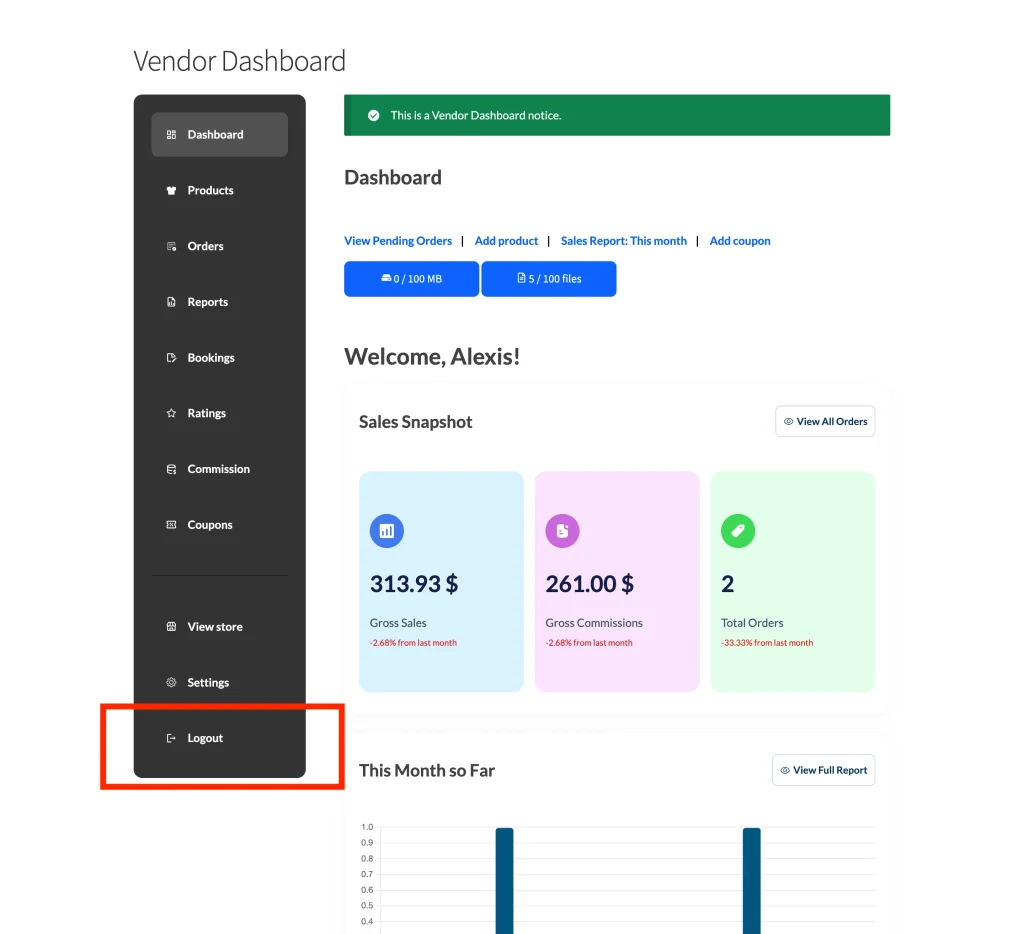Click the View store shop icon

click(171, 626)
